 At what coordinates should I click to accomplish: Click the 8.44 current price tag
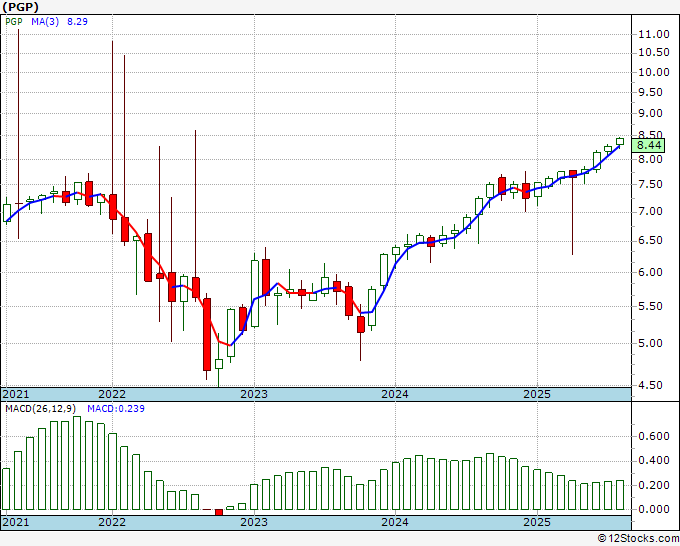(648, 145)
